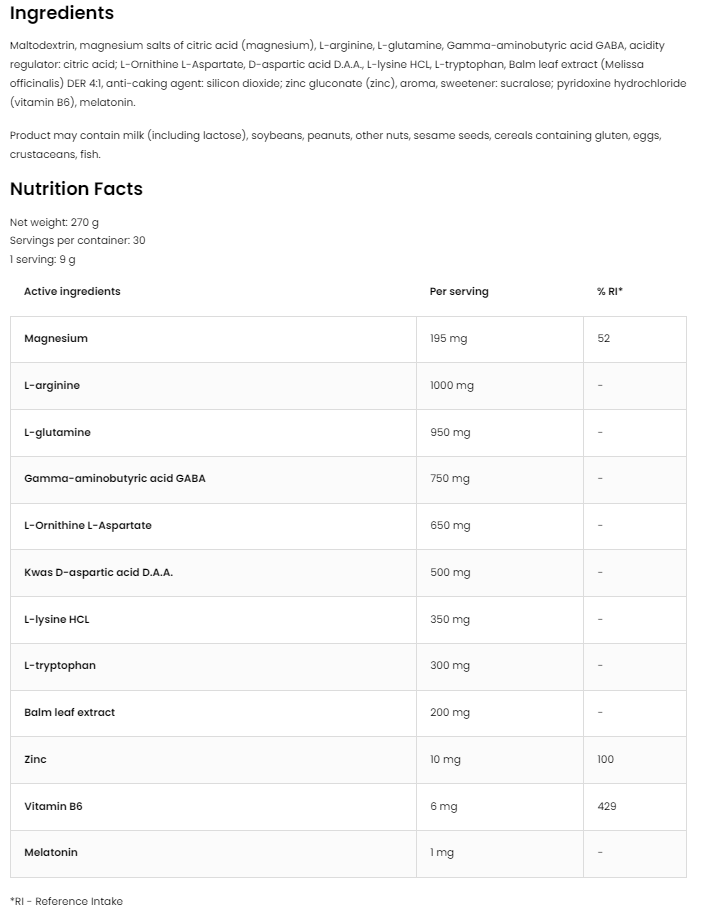Click the Balm leaf extract row

click(x=70, y=713)
